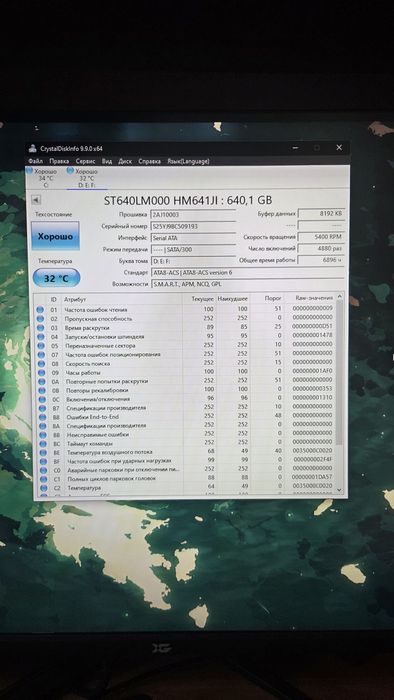394x700 pixels.
Task: Click the Число включений field 4880 раз
Action: 321,248
